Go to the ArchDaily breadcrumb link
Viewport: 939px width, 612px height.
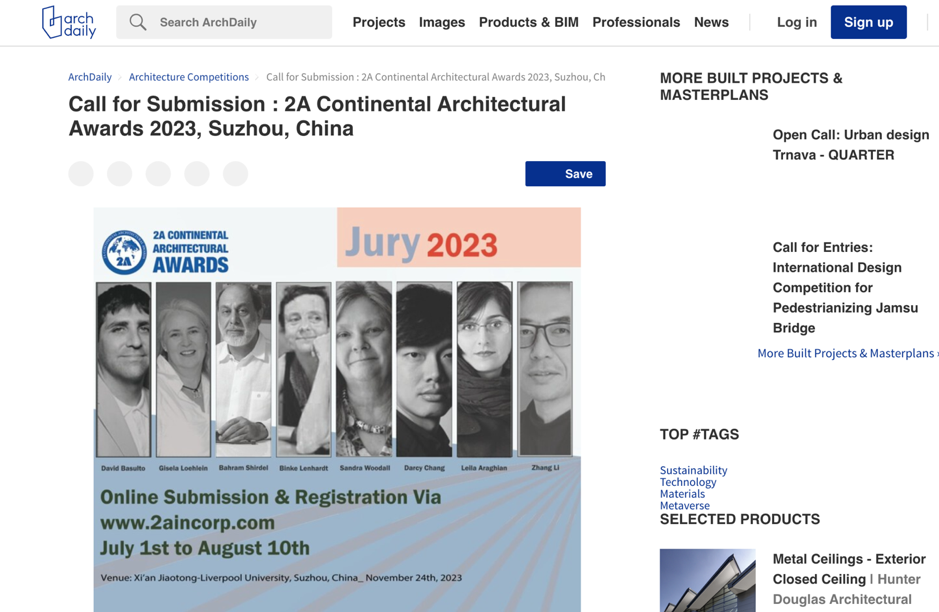[90, 77]
